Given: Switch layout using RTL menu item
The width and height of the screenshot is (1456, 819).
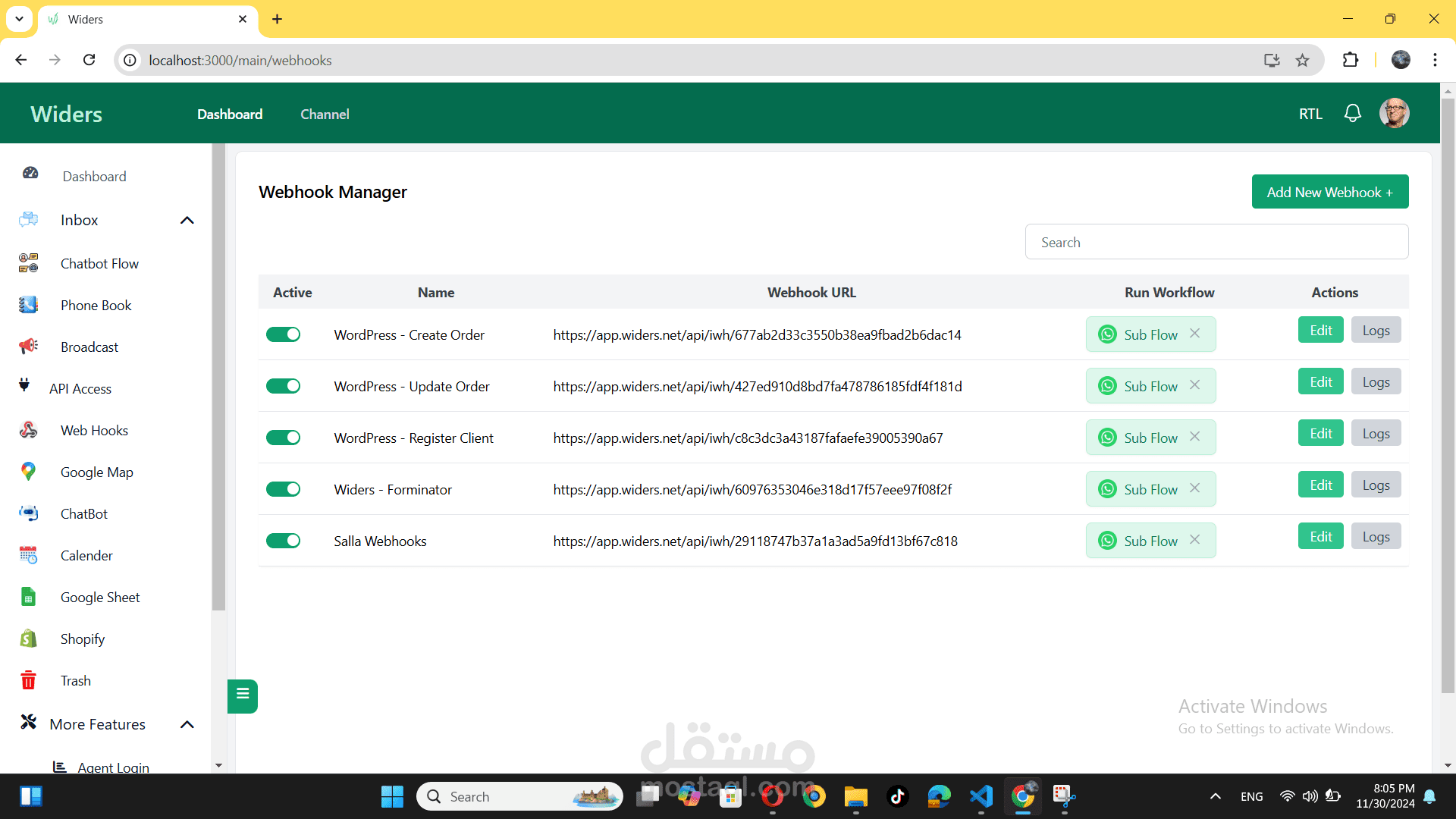Looking at the screenshot, I should [1310, 114].
